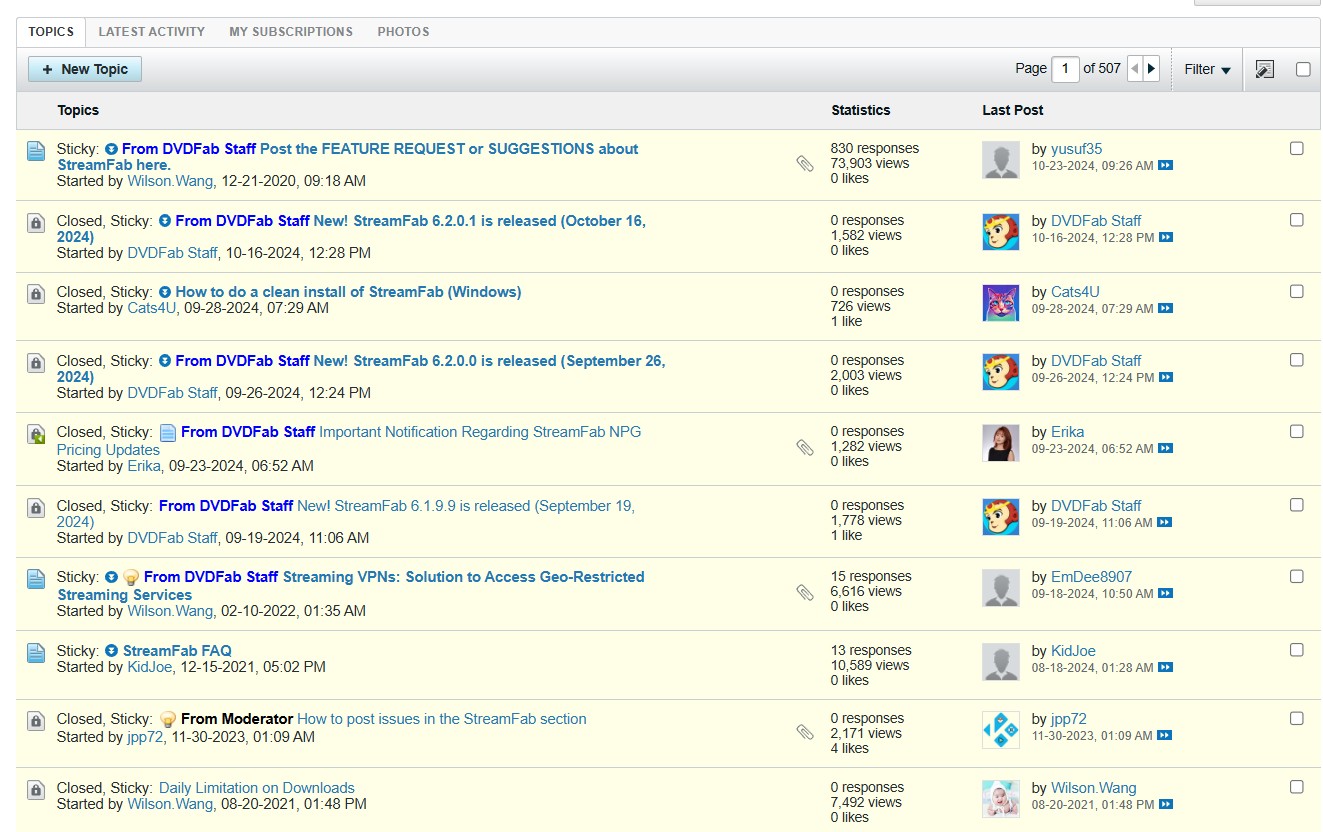Click Cats4U's cat avatar

tap(1001, 302)
